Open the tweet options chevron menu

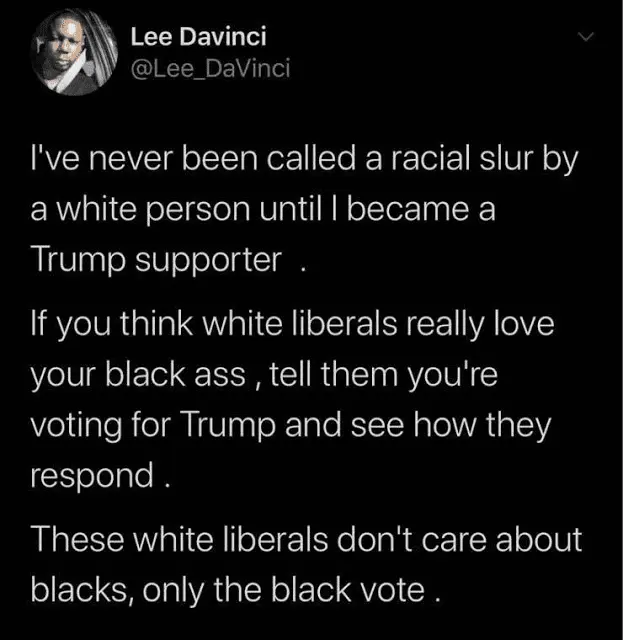[586, 37]
